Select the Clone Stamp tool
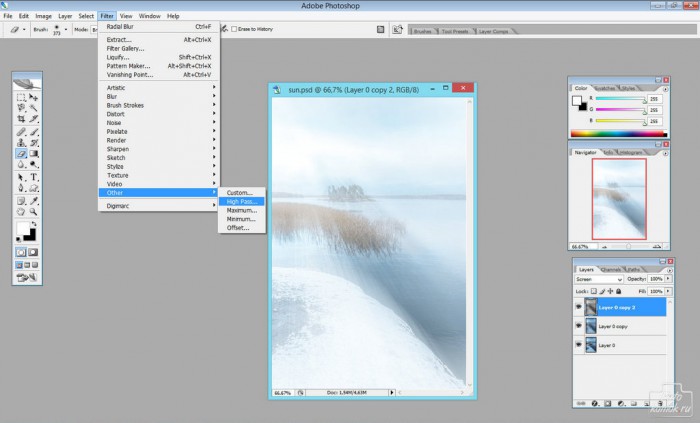700x423 pixels. (x=21, y=143)
